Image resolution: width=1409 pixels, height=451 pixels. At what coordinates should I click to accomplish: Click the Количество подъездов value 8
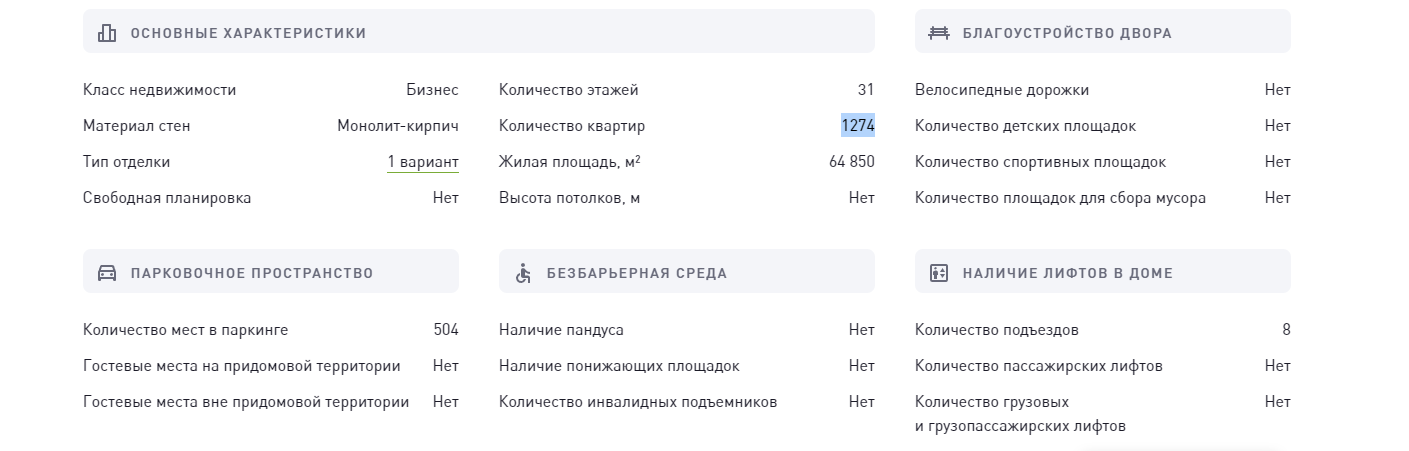[x=1286, y=330]
